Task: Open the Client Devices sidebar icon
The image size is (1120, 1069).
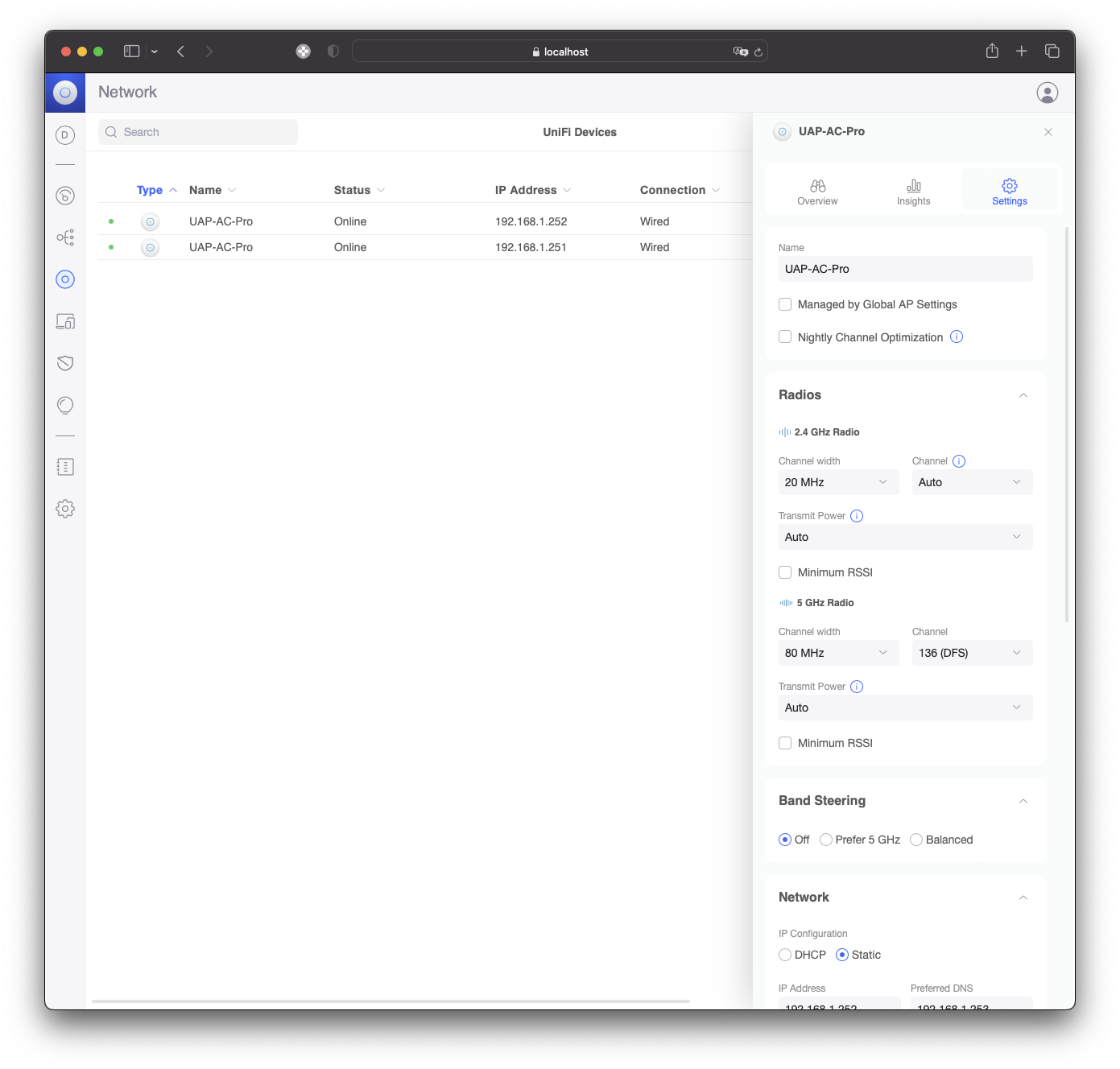Action: tap(65, 321)
